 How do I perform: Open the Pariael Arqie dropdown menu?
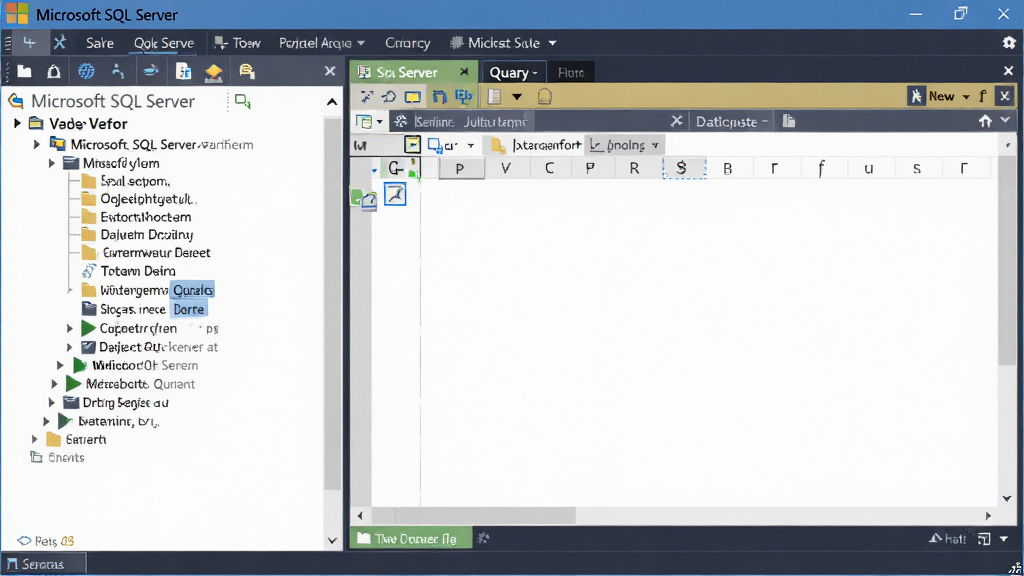pyautogui.click(x=321, y=43)
